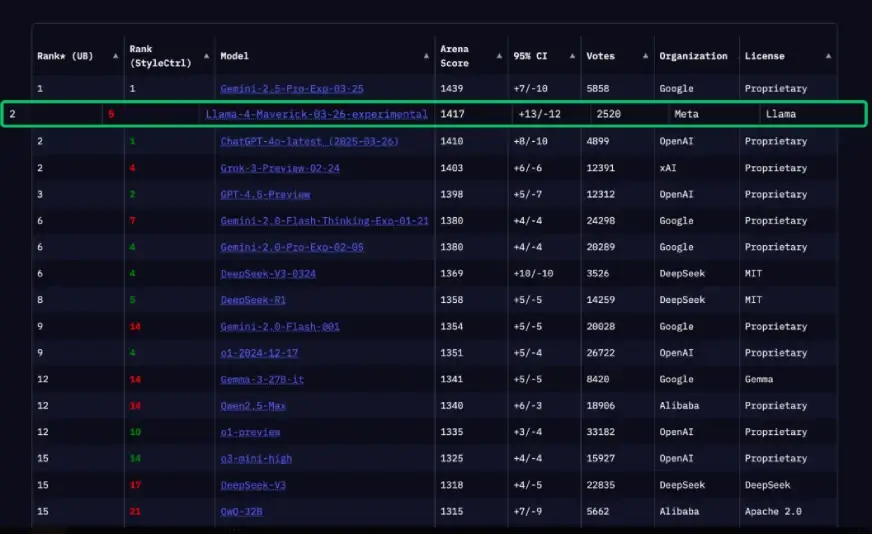Click the 95% CI column sort arrows
Viewport: 872px width, 534px height.
(573, 56)
